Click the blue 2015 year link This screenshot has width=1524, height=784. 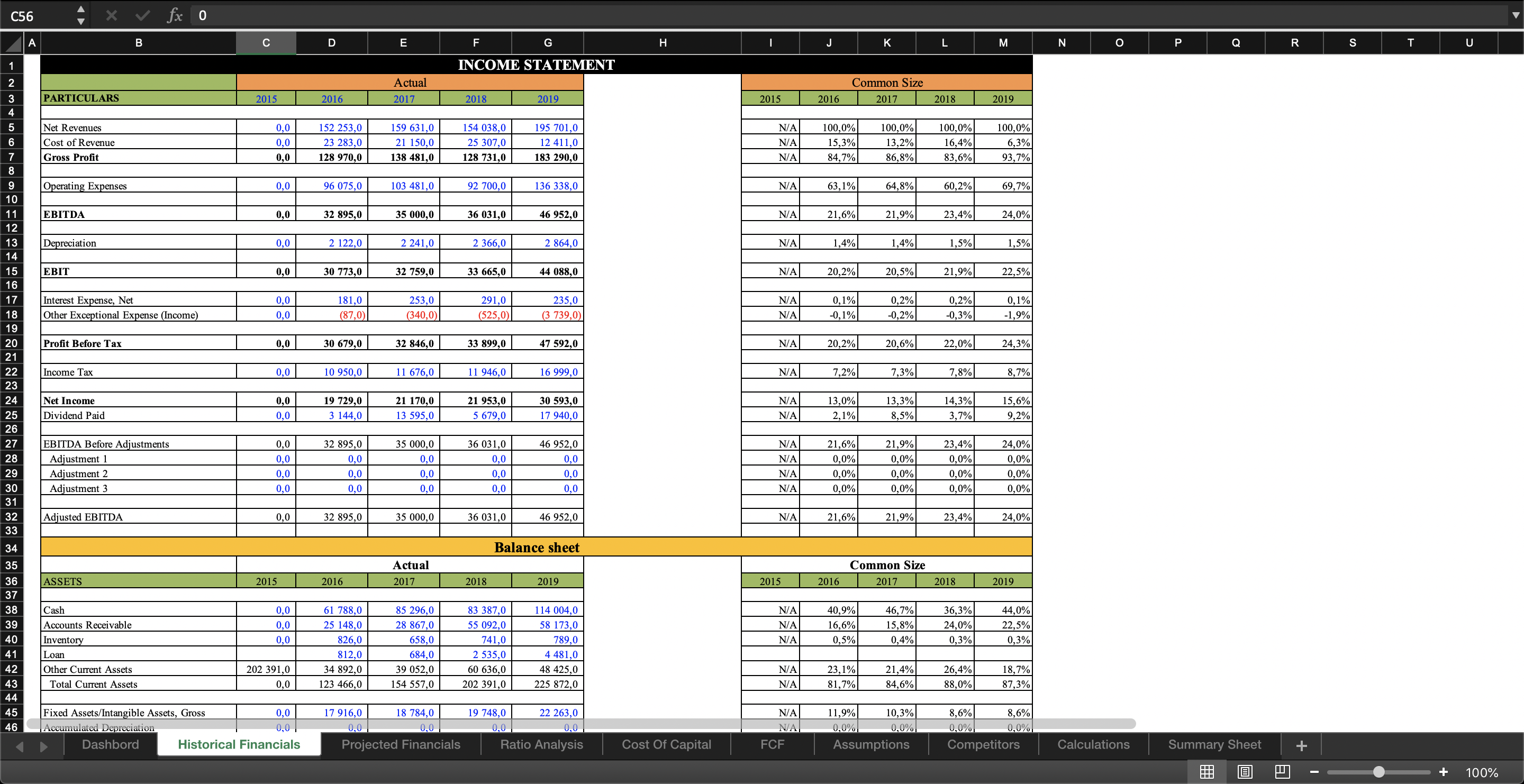(x=266, y=98)
